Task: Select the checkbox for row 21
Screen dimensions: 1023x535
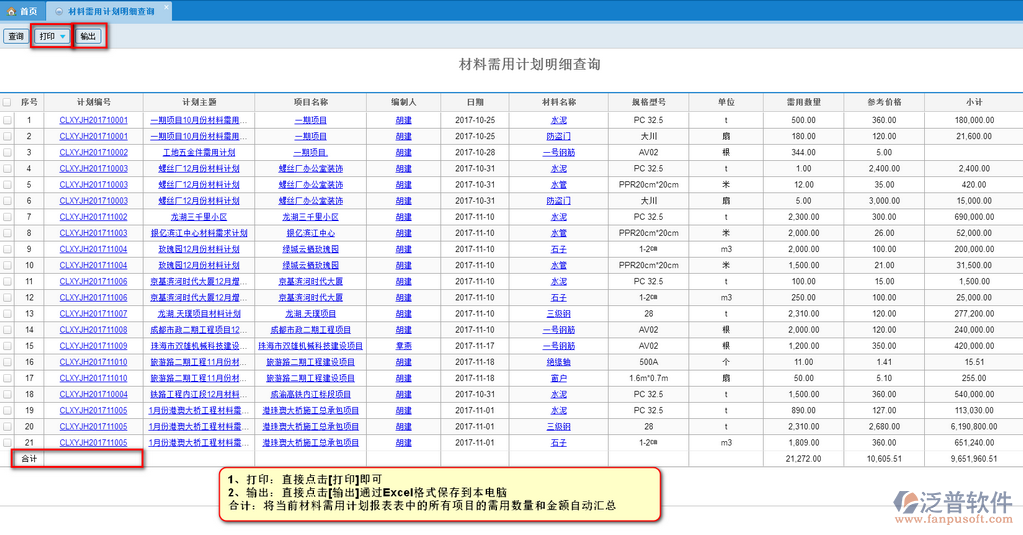Action: tap(7, 442)
